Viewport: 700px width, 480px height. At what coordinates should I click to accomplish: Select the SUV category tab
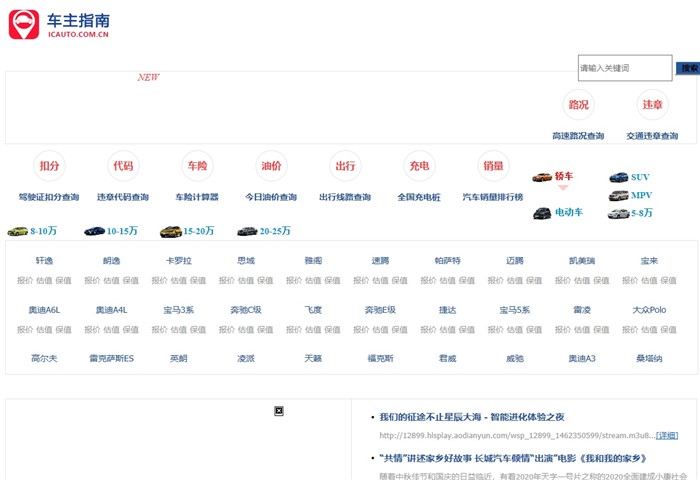pos(640,177)
